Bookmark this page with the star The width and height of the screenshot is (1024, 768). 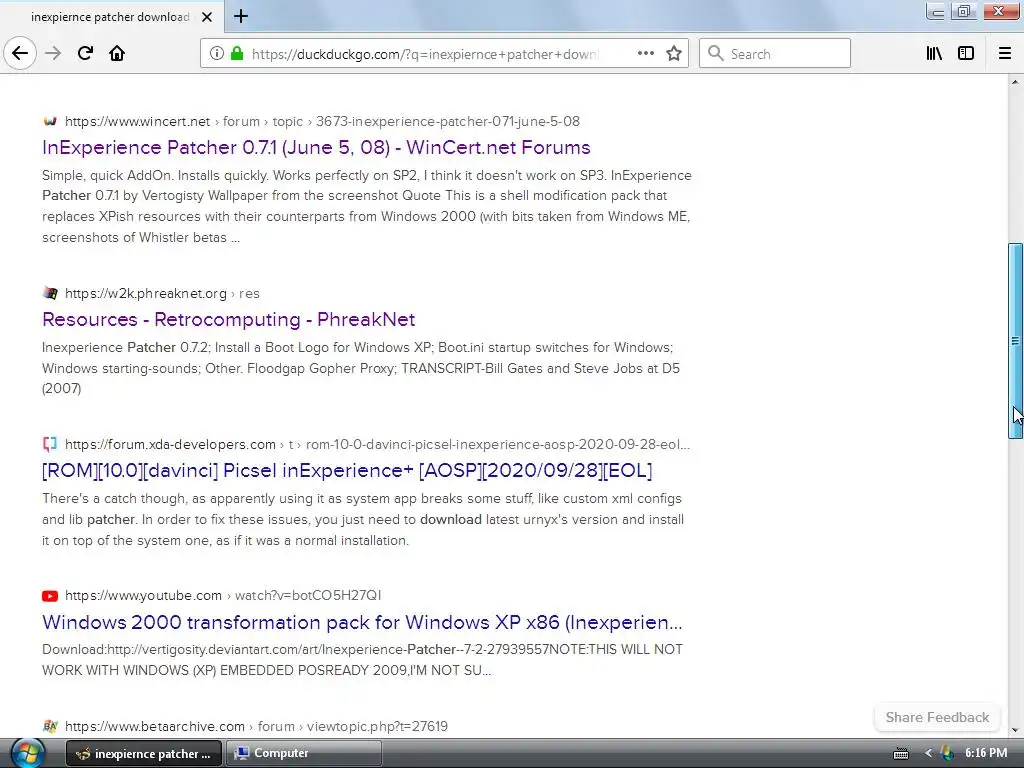click(674, 54)
